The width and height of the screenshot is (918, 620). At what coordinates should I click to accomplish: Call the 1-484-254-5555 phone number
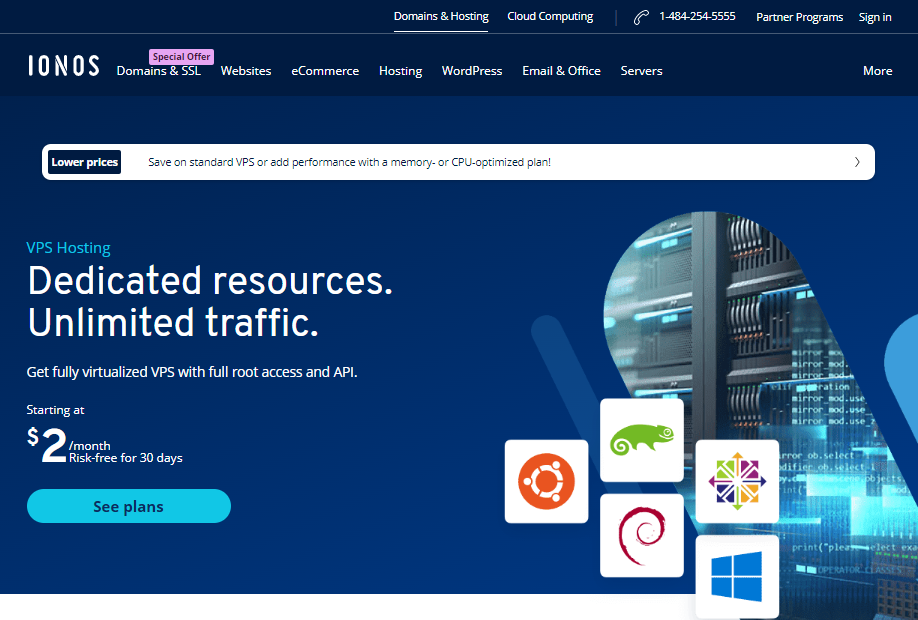(697, 16)
